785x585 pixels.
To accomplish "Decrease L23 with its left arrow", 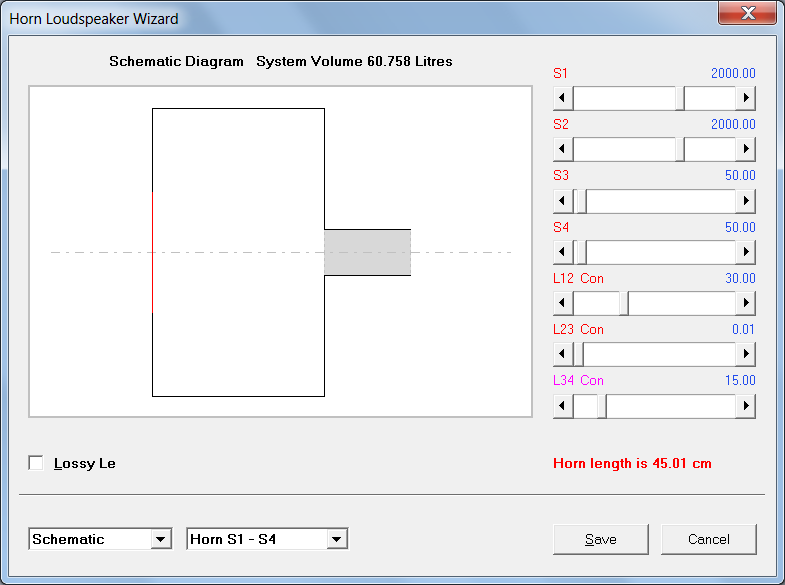I will 563,354.
